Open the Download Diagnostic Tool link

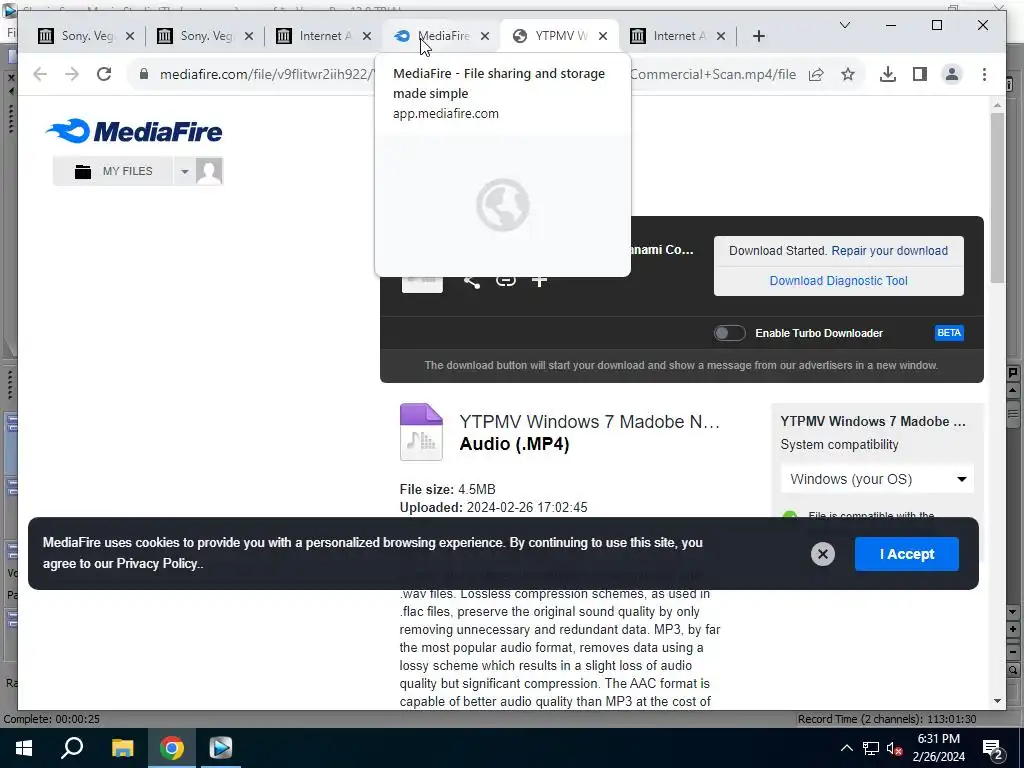839,281
